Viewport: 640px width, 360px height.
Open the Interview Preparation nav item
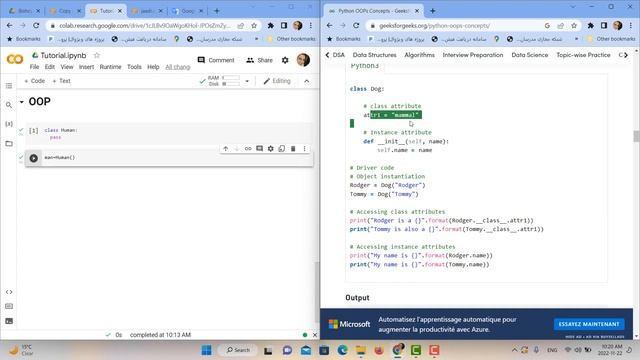coord(473,55)
